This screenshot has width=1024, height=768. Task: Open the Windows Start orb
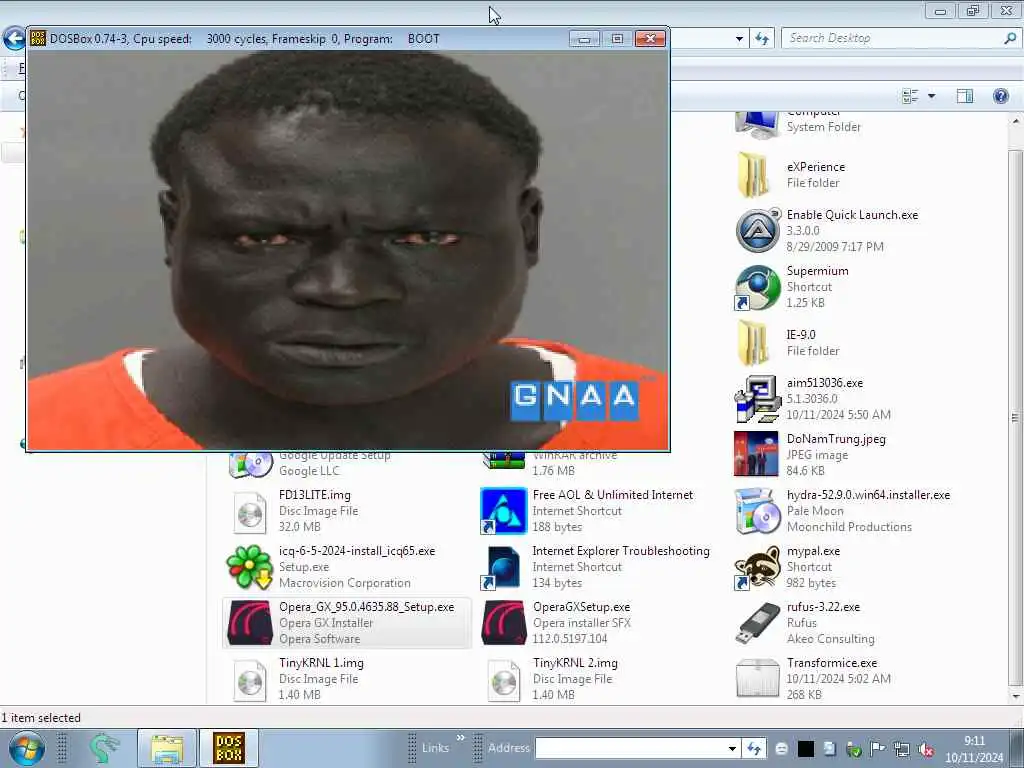26,748
